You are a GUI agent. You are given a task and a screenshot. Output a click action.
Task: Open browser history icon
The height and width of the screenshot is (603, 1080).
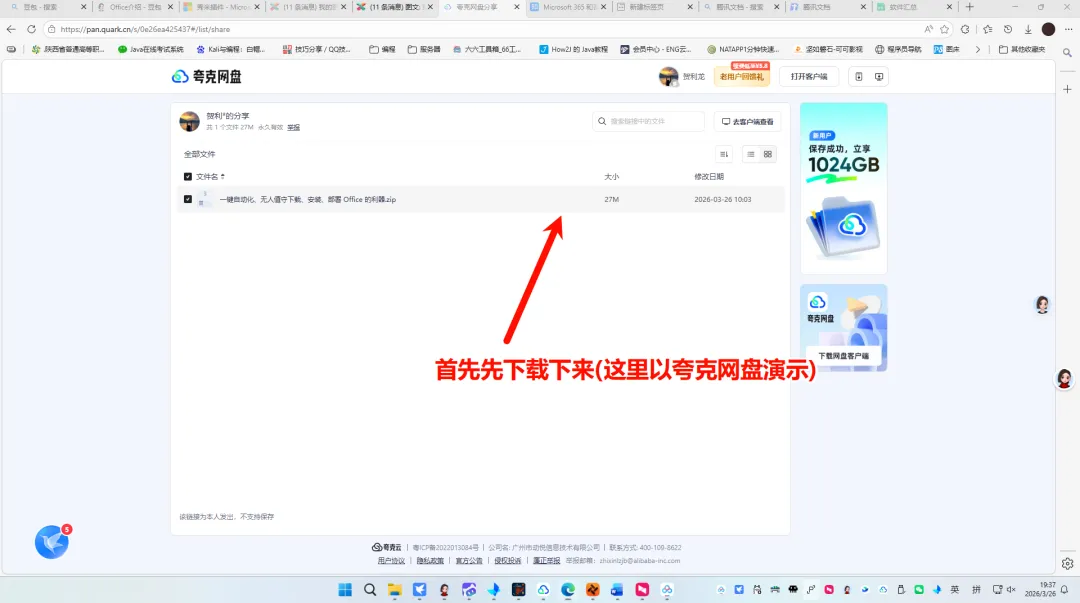[x=1008, y=29]
